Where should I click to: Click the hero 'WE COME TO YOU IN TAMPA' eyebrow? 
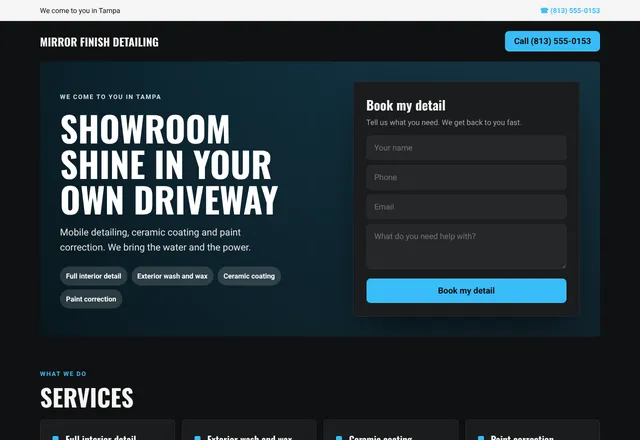point(110,97)
